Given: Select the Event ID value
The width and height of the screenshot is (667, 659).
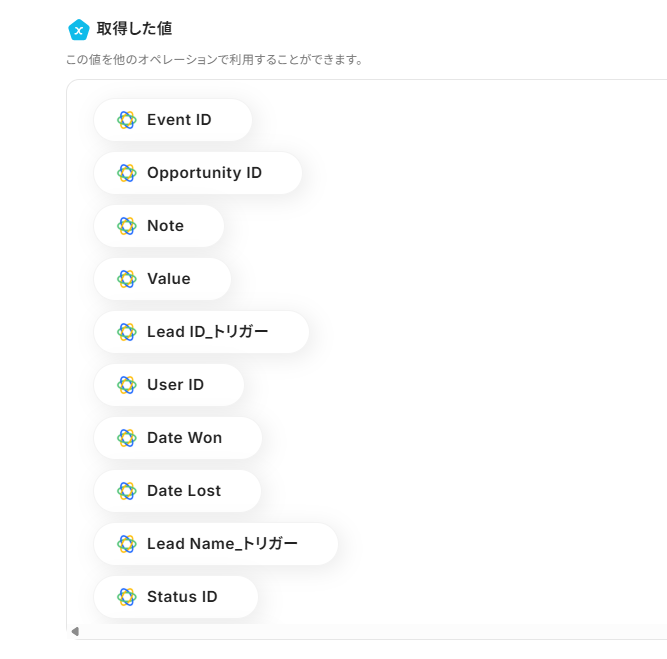Looking at the screenshot, I should click(179, 120).
